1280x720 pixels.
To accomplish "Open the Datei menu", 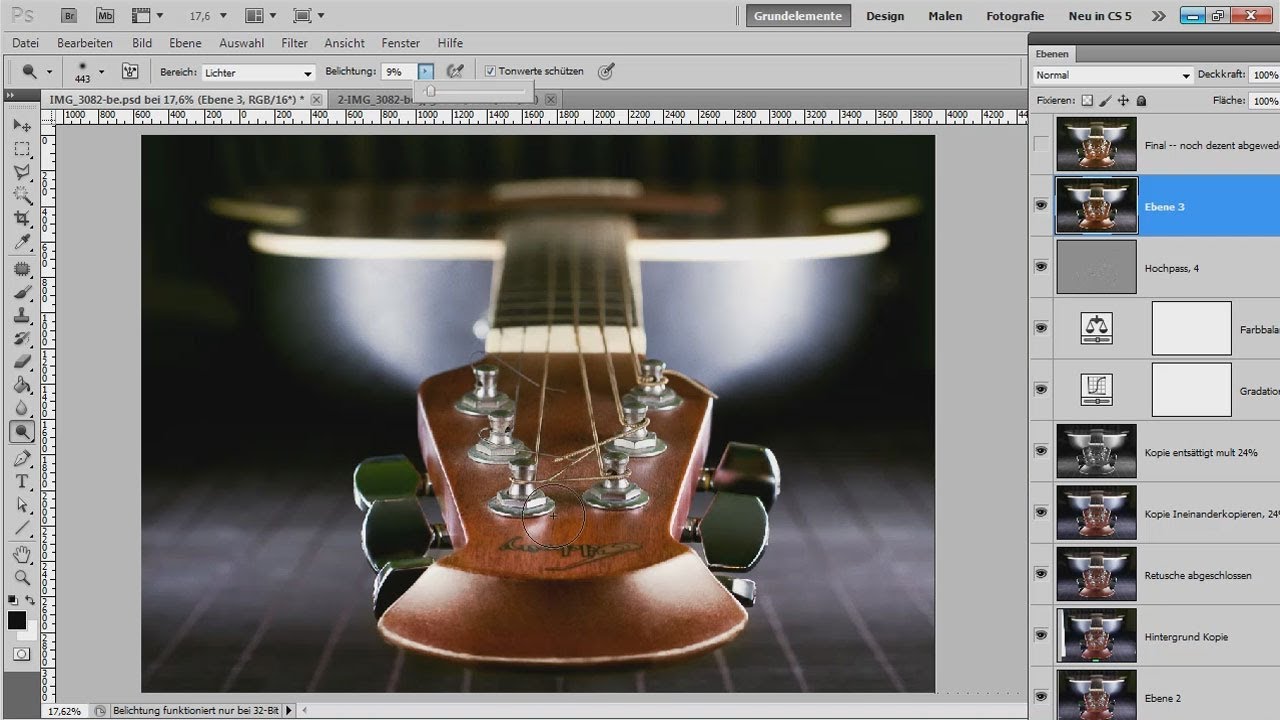I will pos(25,43).
